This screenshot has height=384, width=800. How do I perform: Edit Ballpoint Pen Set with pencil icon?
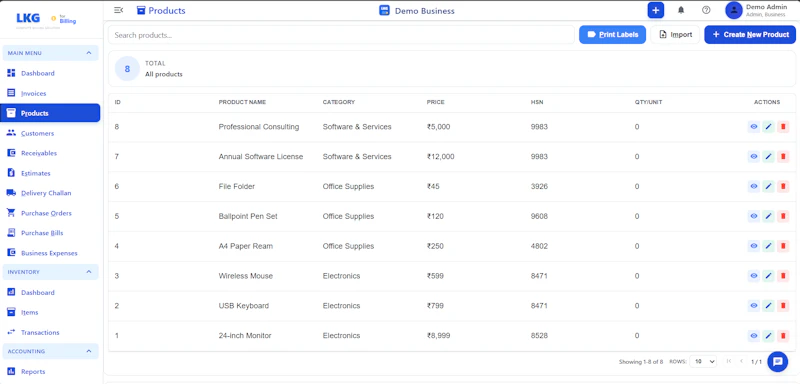click(768, 216)
